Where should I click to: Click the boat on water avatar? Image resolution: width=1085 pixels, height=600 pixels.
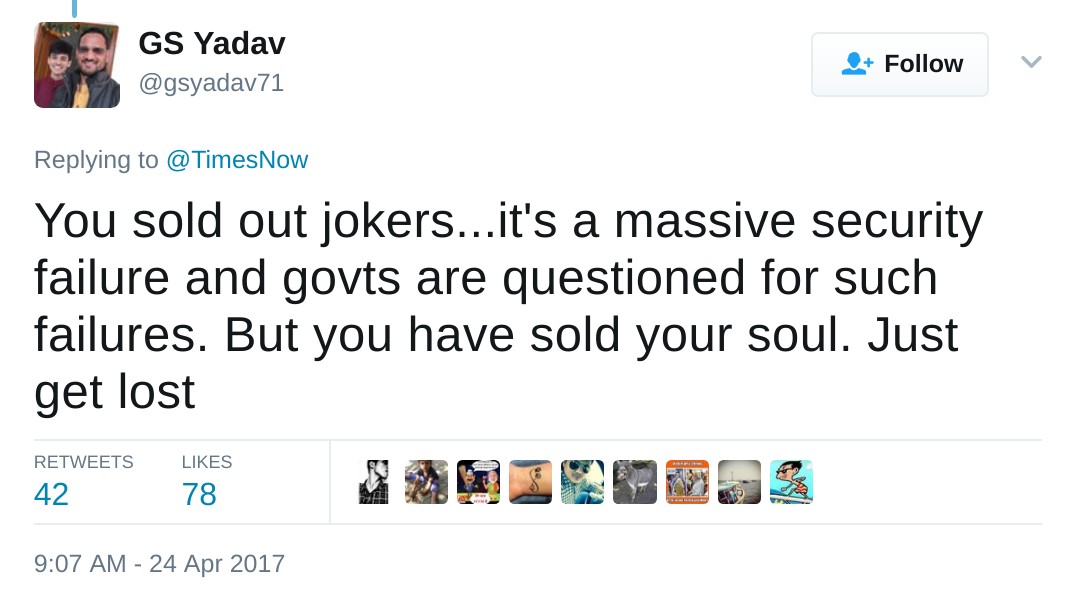click(x=739, y=482)
